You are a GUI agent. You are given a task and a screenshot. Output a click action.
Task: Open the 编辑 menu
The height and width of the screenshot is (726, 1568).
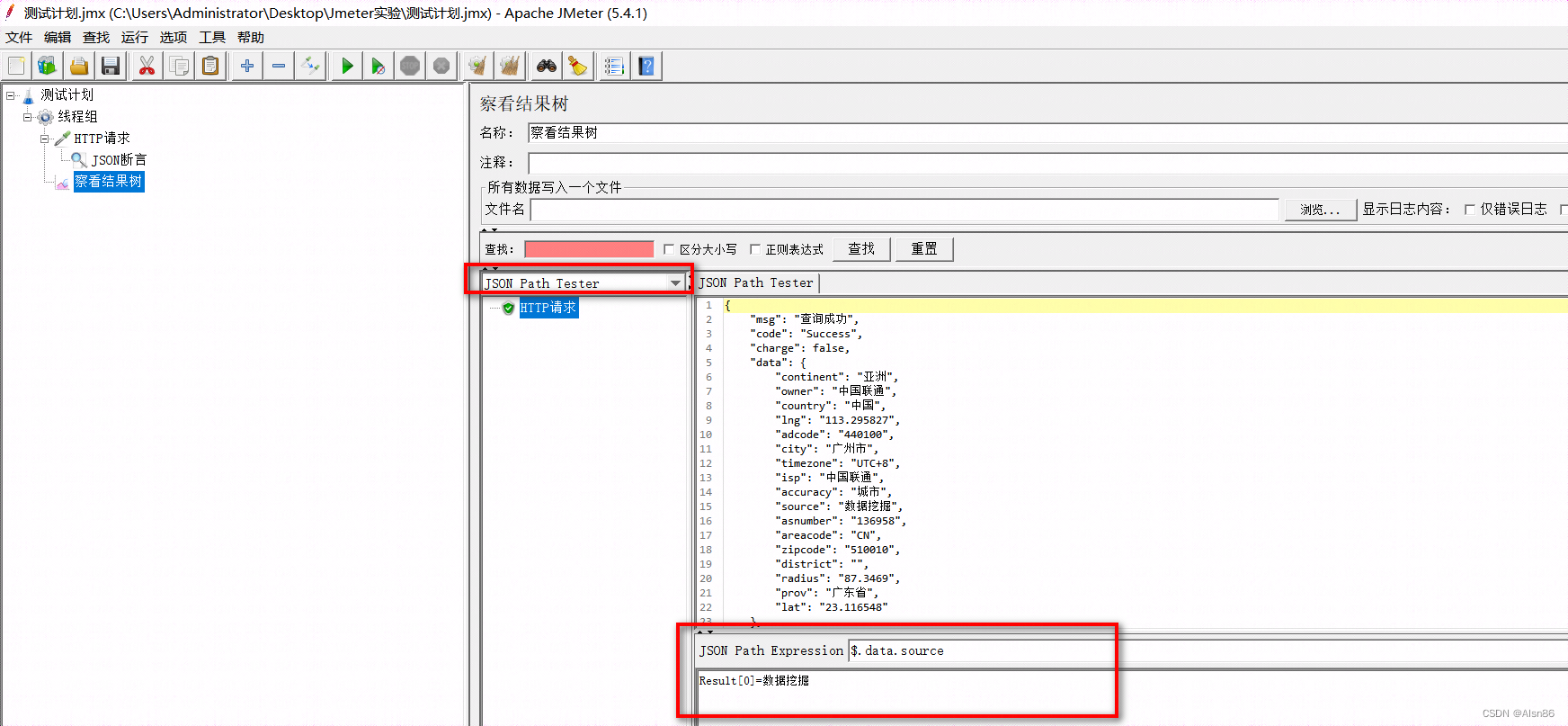58,37
